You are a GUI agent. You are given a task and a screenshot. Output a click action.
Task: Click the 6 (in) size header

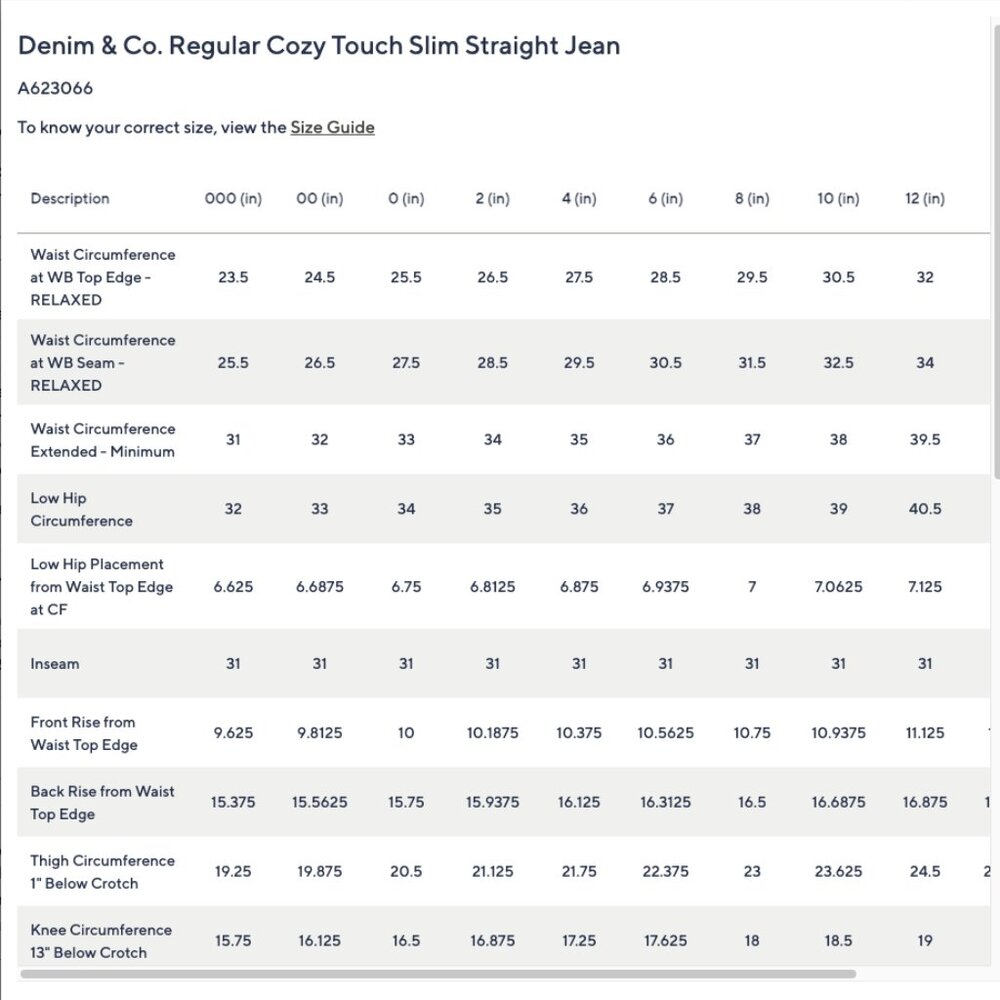[665, 198]
